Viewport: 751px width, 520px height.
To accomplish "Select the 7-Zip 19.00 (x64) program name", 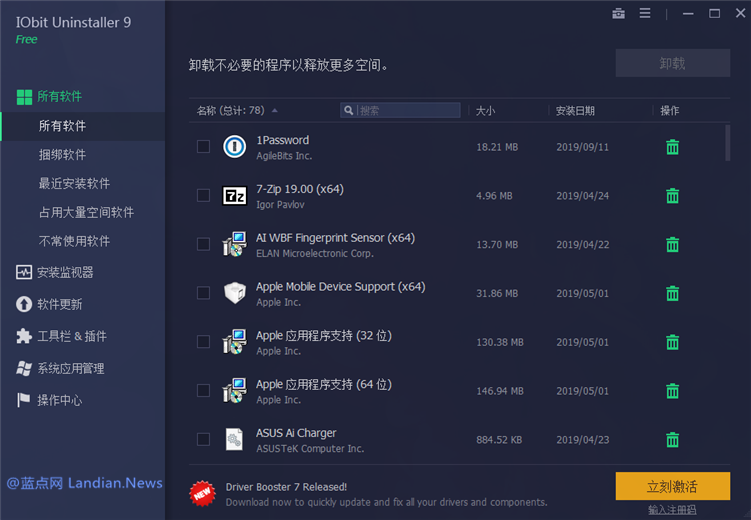I will click(x=300, y=189).
